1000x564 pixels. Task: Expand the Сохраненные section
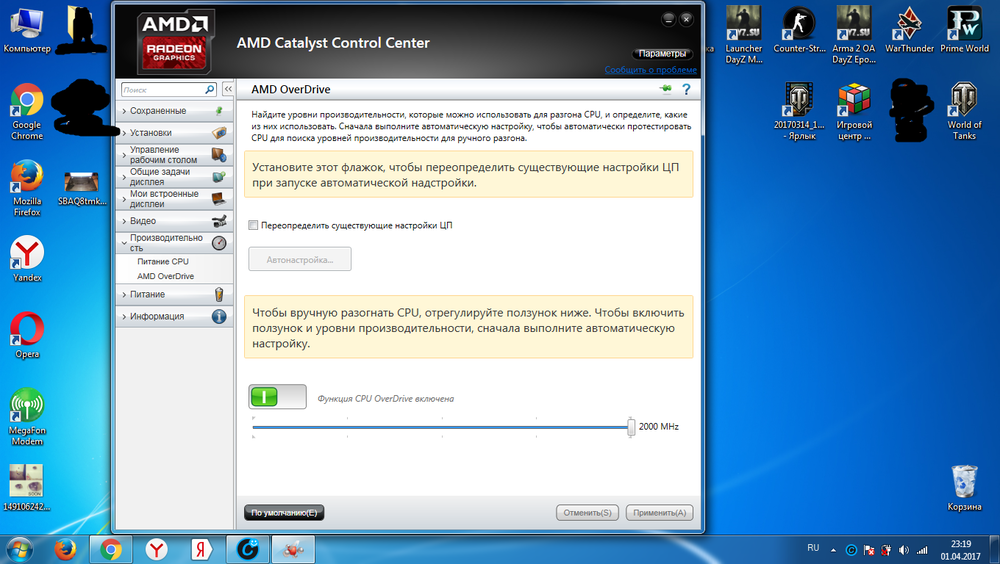tap(174, 111)
